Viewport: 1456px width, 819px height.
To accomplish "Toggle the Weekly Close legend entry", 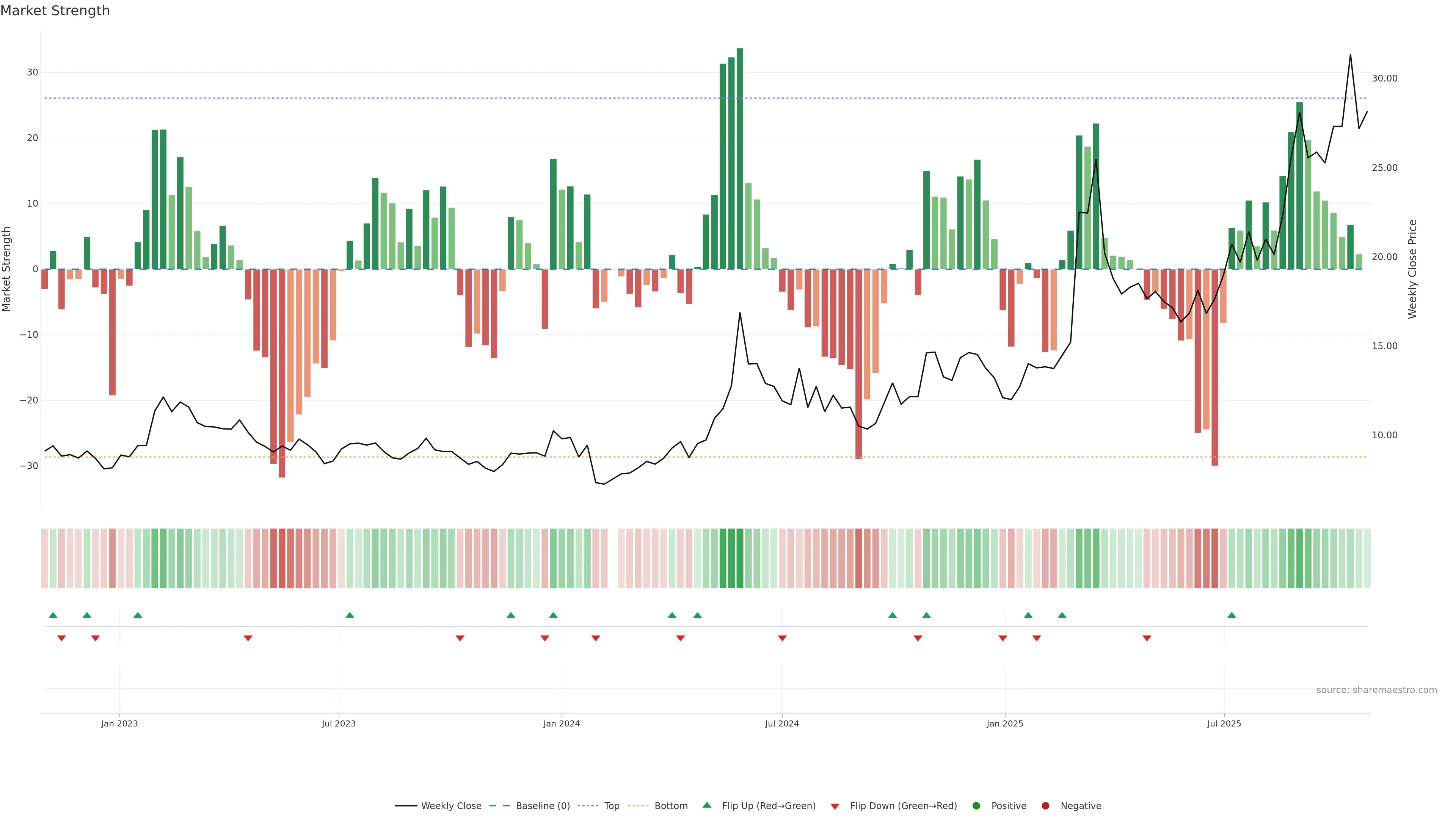I will pos(451,806).
